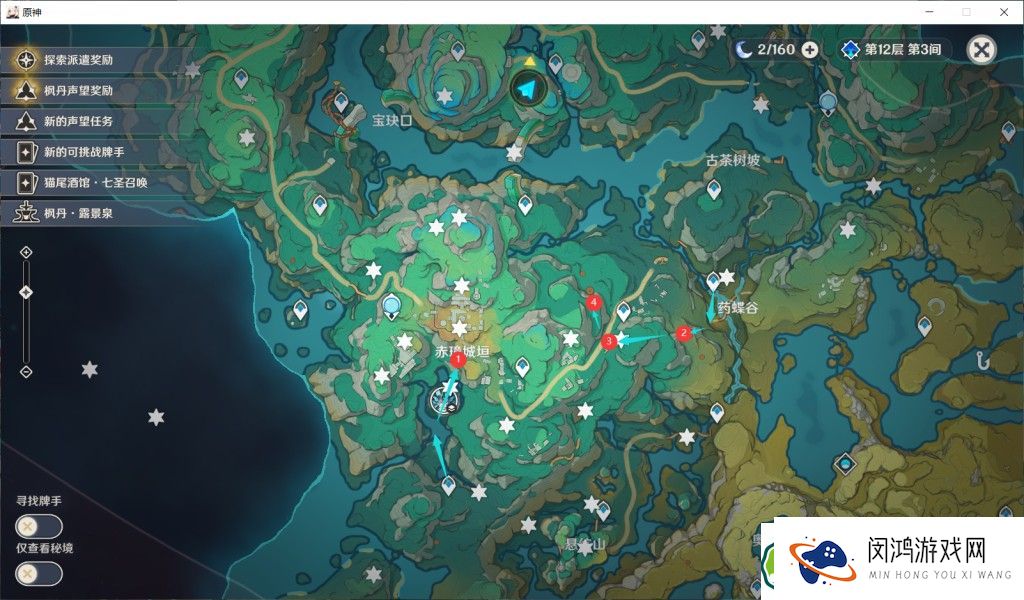Select the waypoint left of the resin counter
The height and width of the screenshot is (600, 1024).
tap(698, 39)
